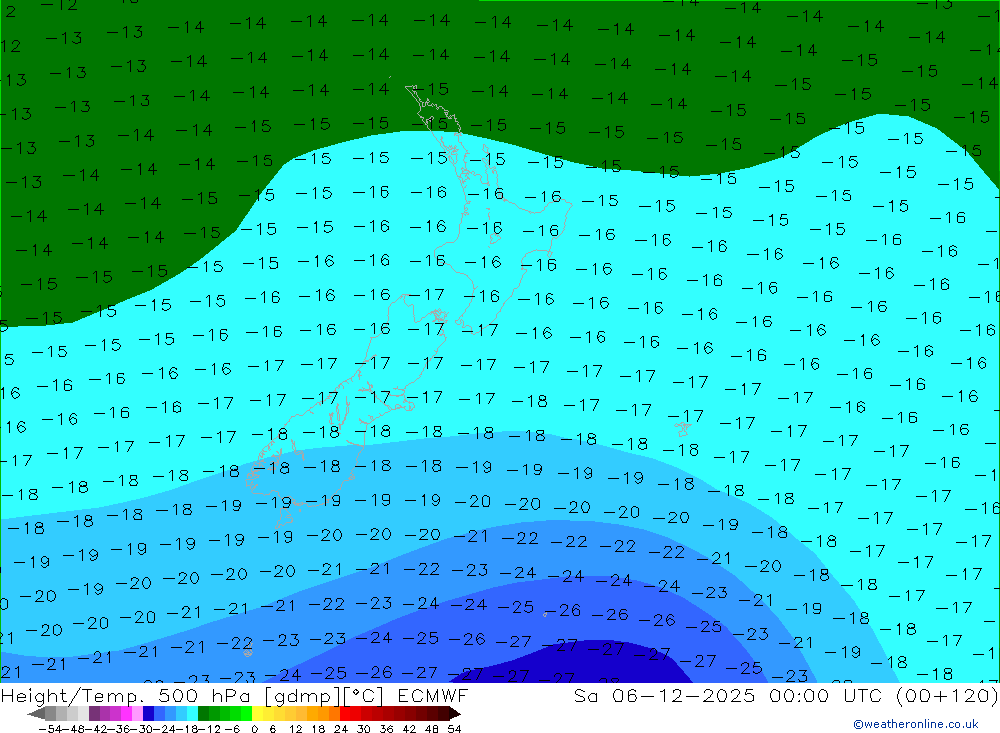Click the "54" color scale label

[454, 729]
